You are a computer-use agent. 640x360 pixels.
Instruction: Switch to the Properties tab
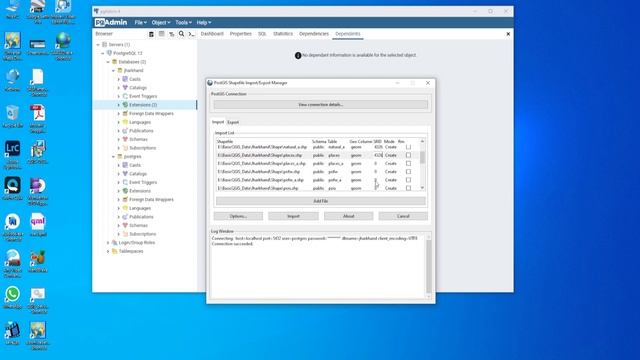240,34
